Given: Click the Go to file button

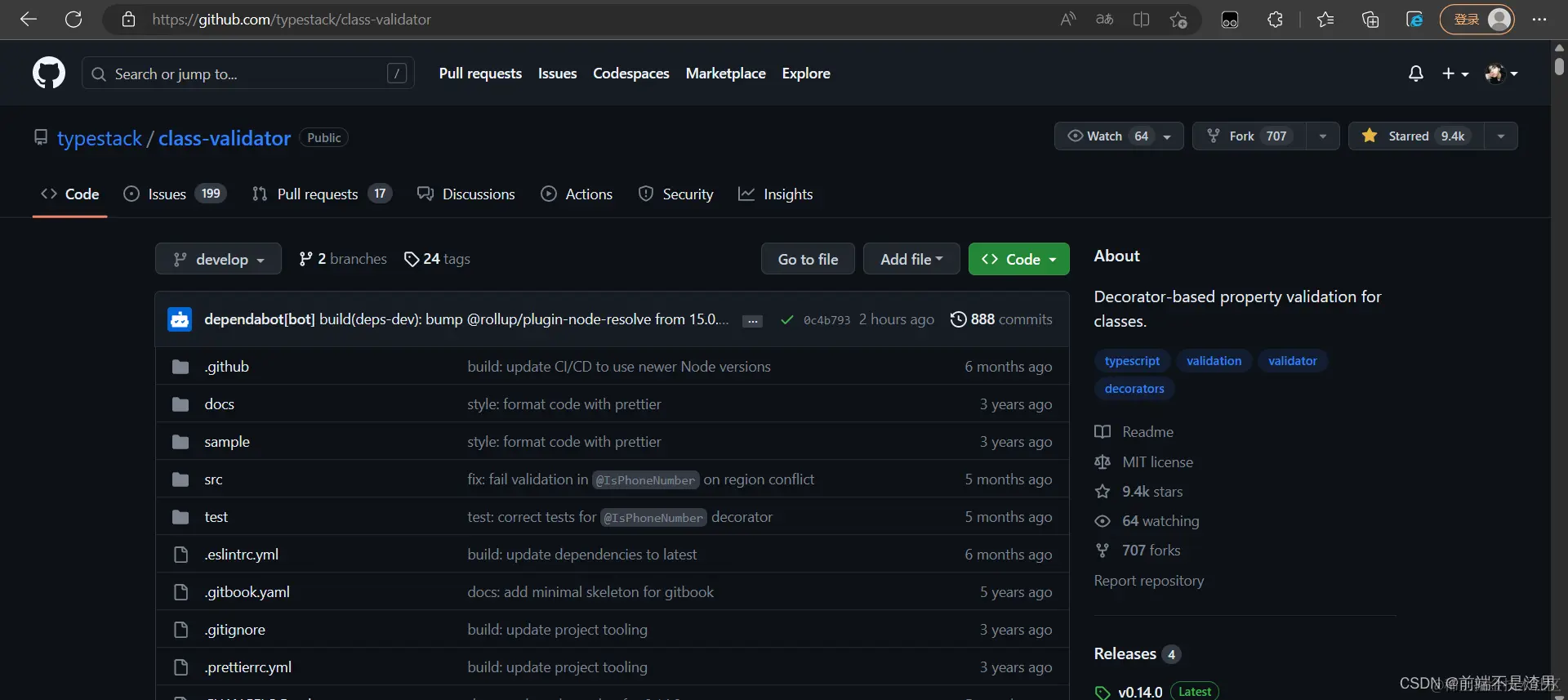Looking at the screenshot, I should click(808, 259).
